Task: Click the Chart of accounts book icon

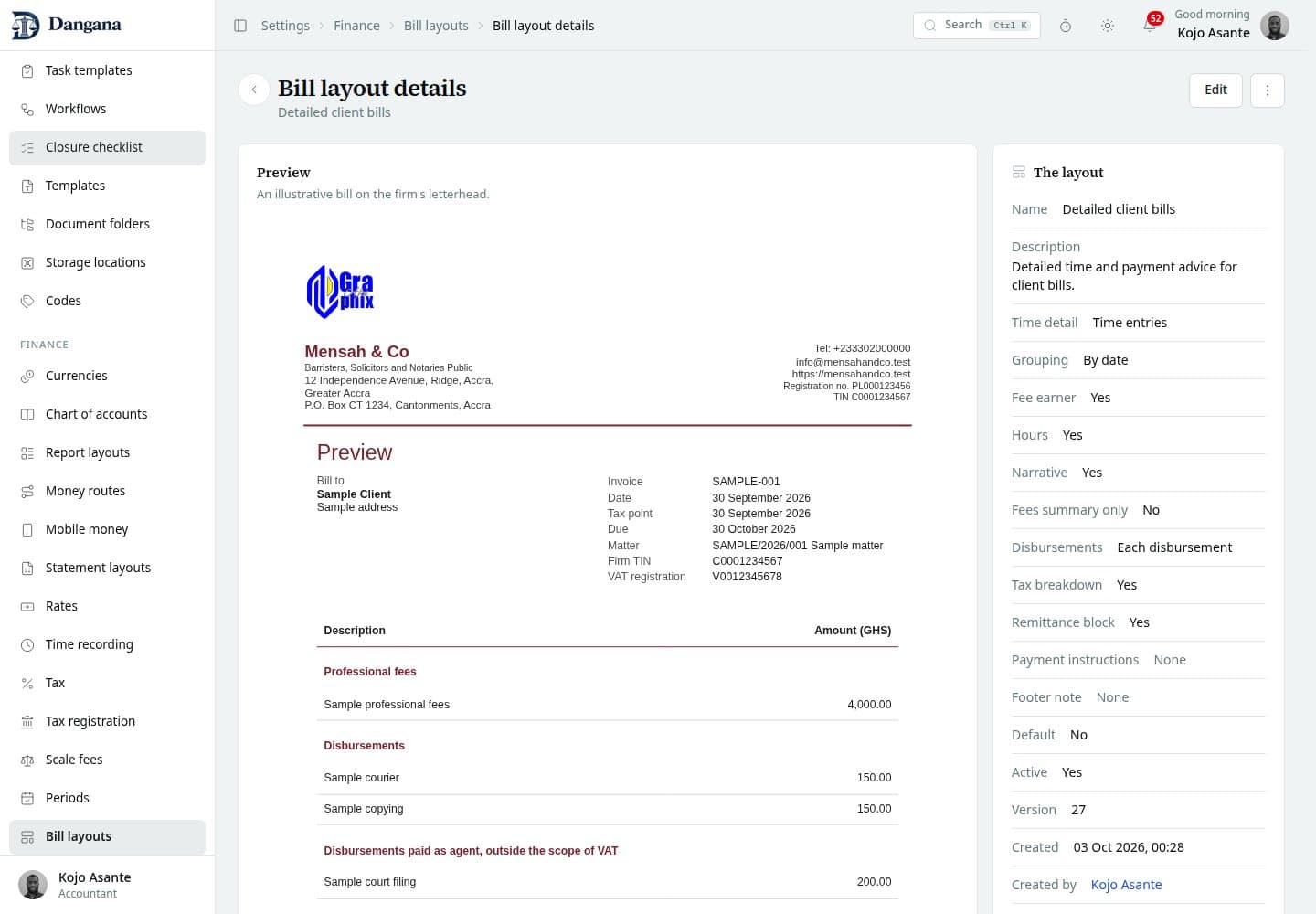Action: point(27,414)
